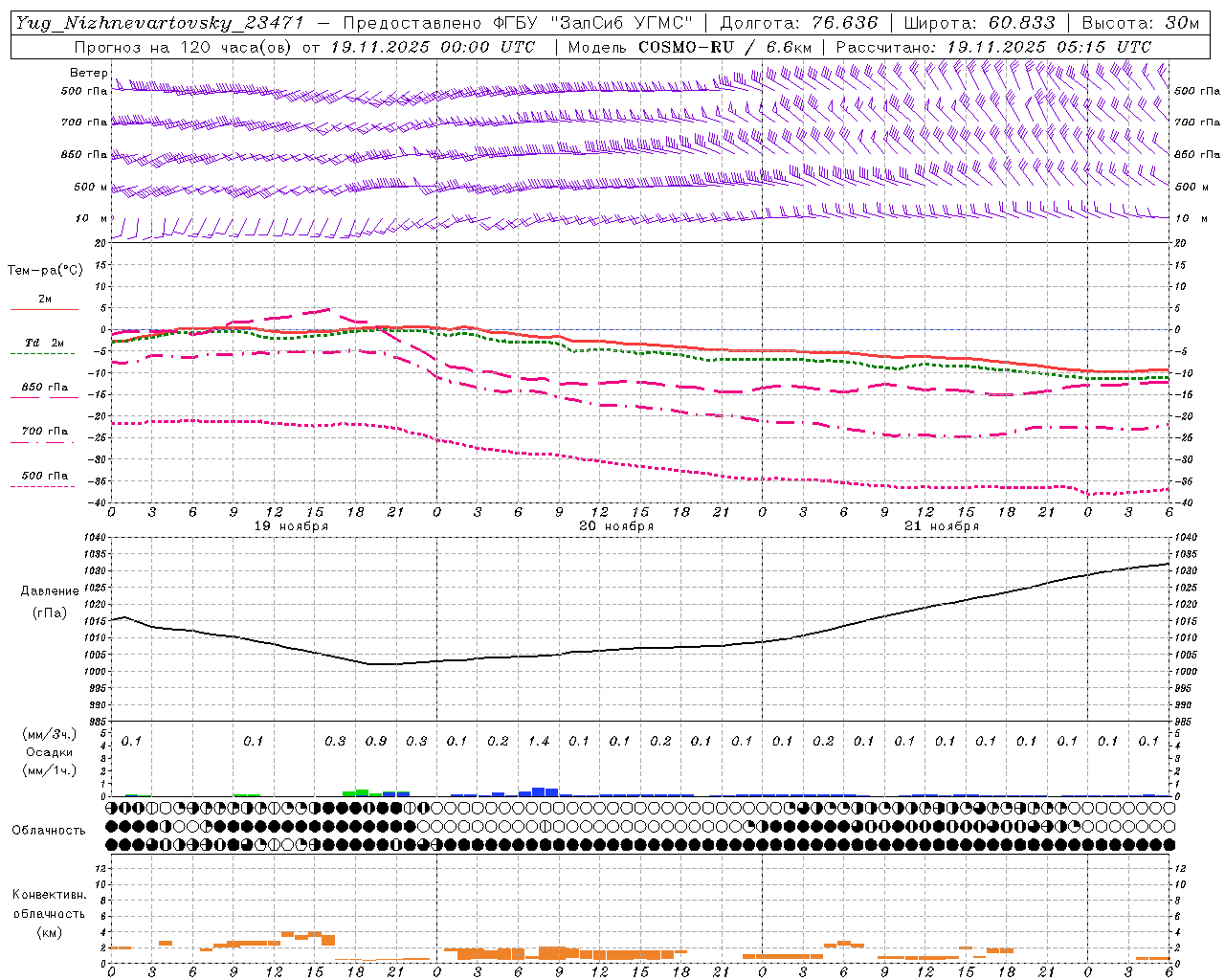The image size is (1225, 980).
Task: Click the '500 гПа' temperature legend entry
Action: 45,475
